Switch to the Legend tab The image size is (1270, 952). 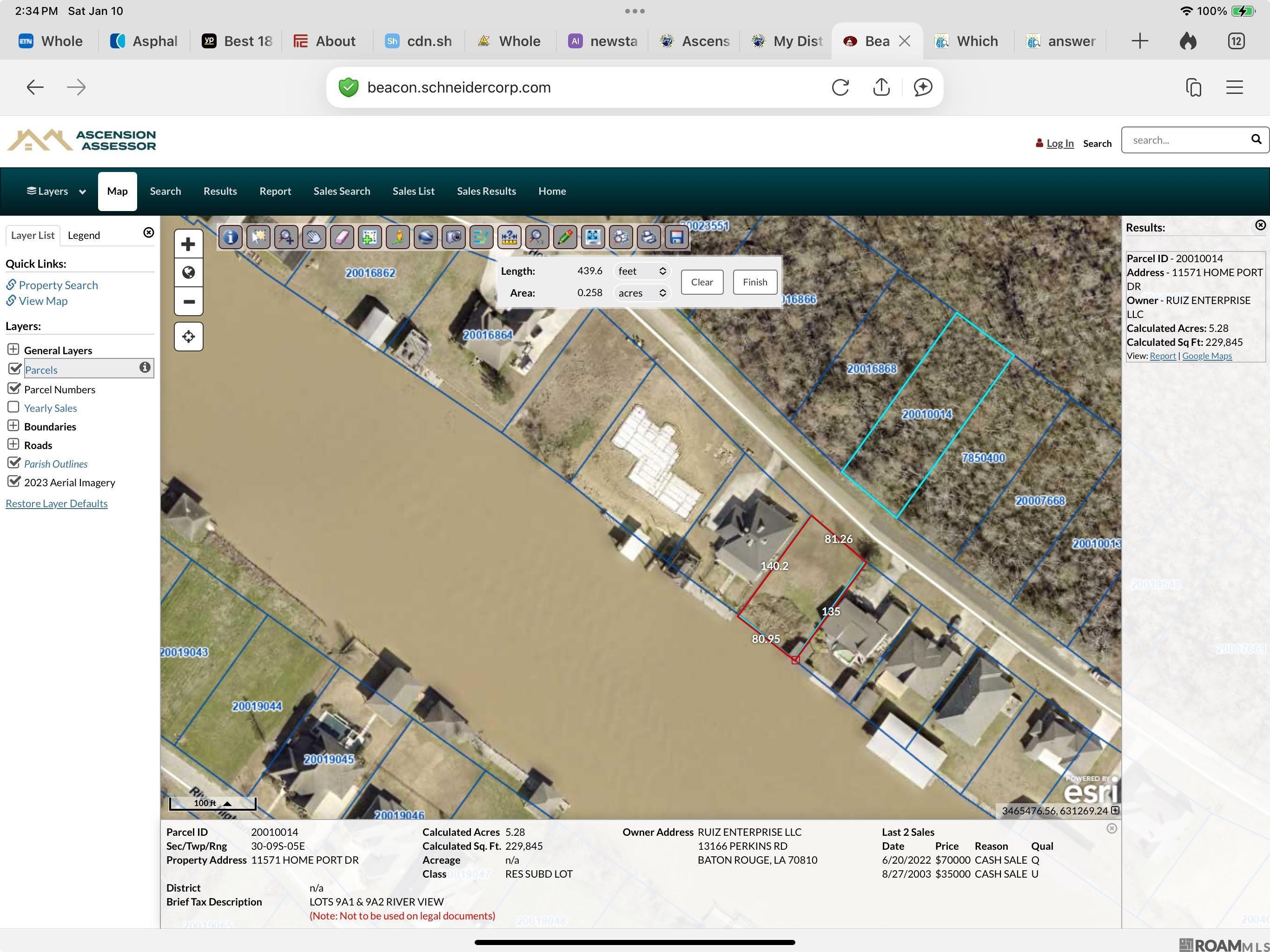click(84, 235)
